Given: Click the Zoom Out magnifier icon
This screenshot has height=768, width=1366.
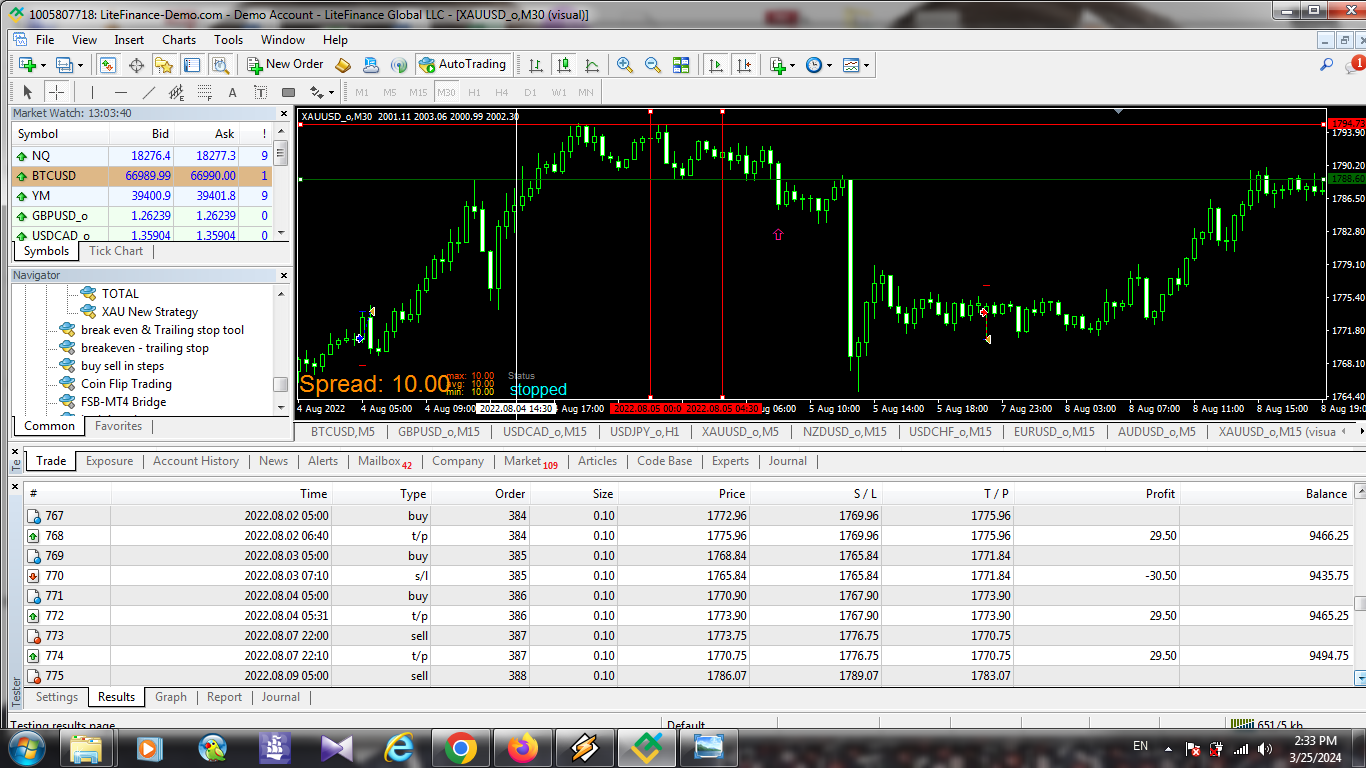Looking at the screenshot, I should 653,65.
